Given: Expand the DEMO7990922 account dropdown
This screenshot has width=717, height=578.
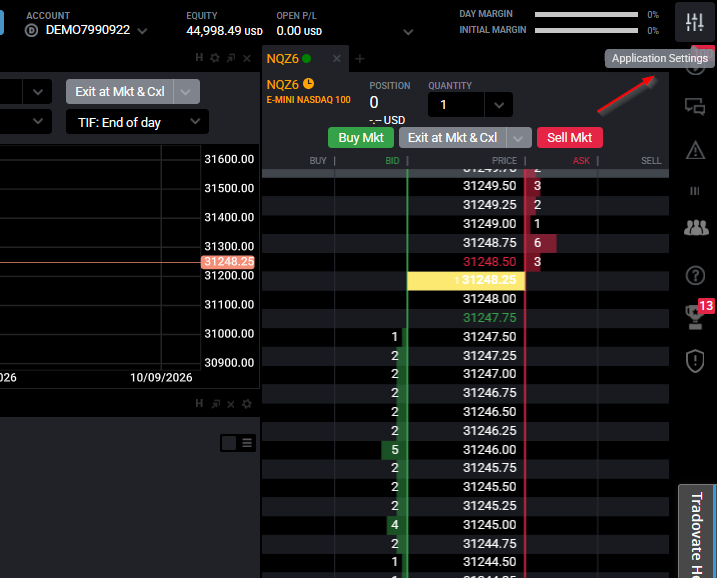Looking at the screenshot, I should point(142,31).
